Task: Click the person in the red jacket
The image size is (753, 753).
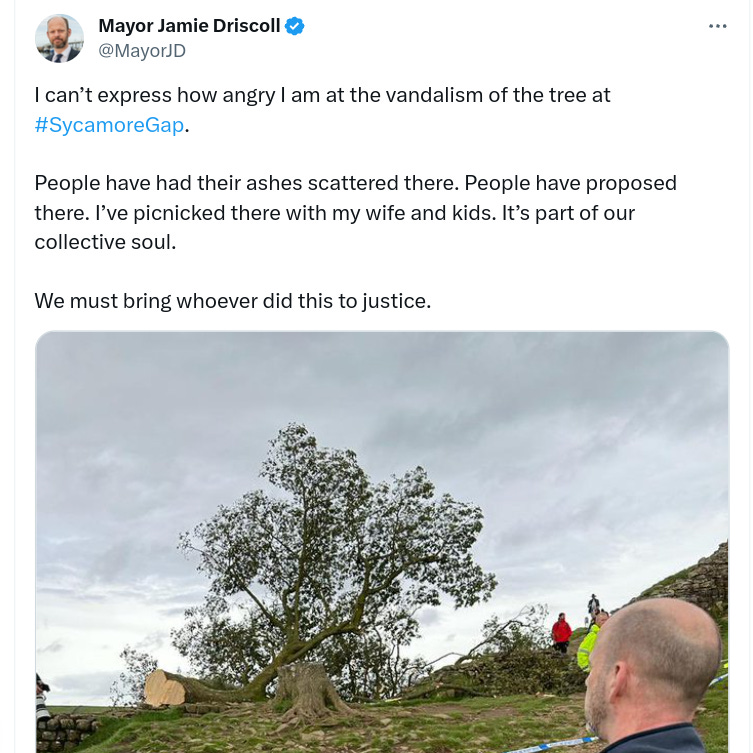Action: pos(561,632)
